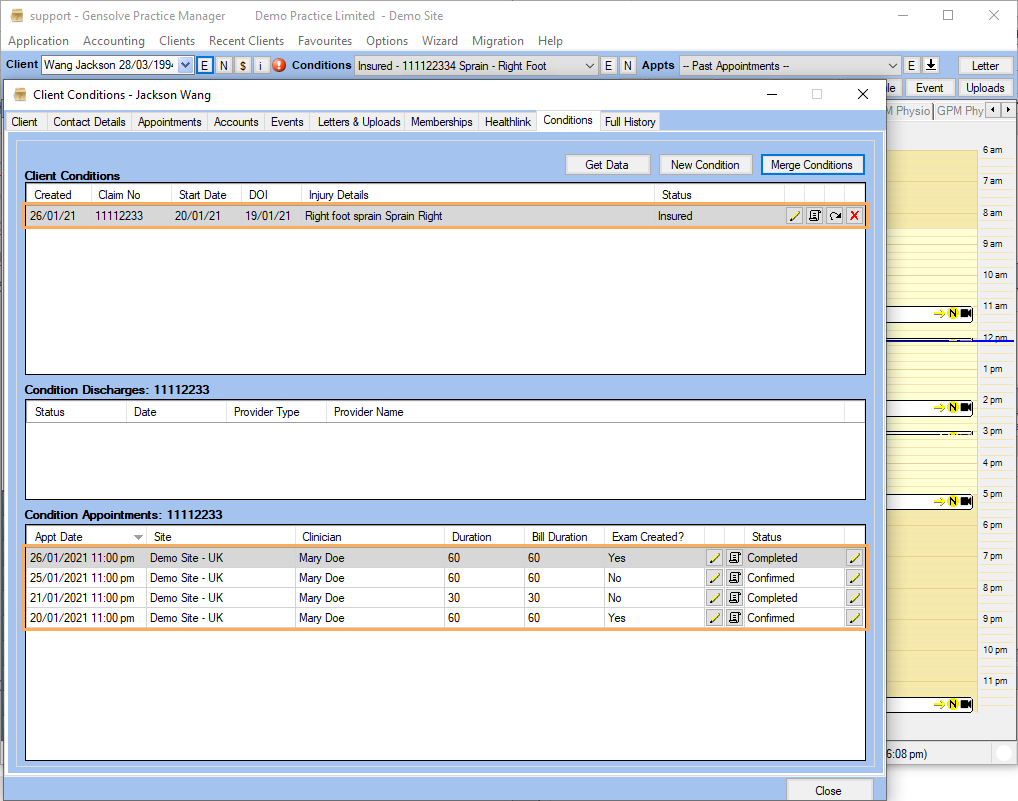The width and height of the screenshot is (1018, 801).
Task: Click the curved arrow icon on the condition row
Action: pyautogui.click(x=834, y=216)
